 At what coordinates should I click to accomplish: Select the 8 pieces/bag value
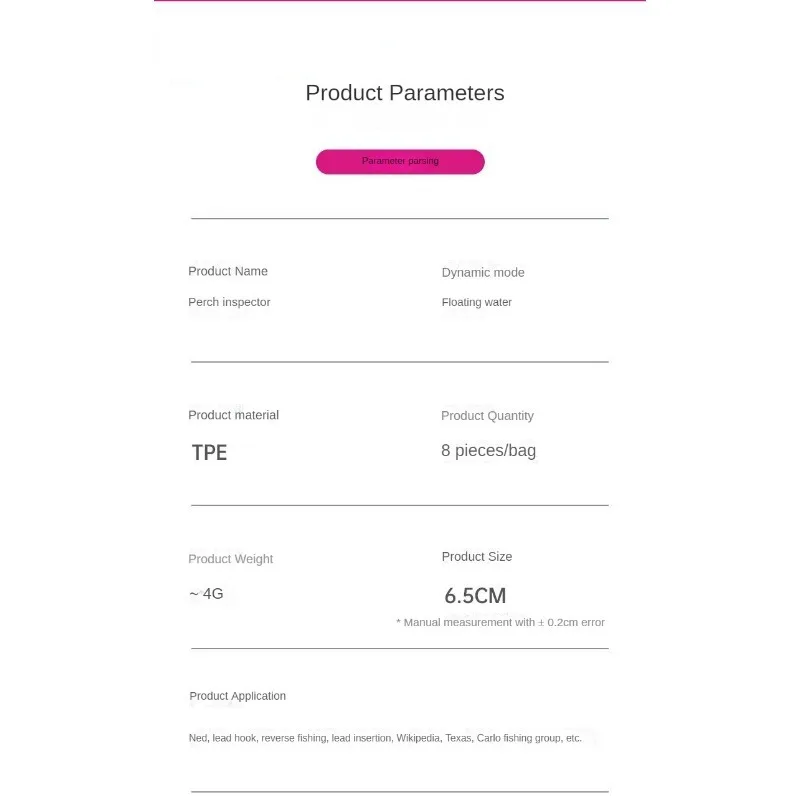tap(488, 451)
